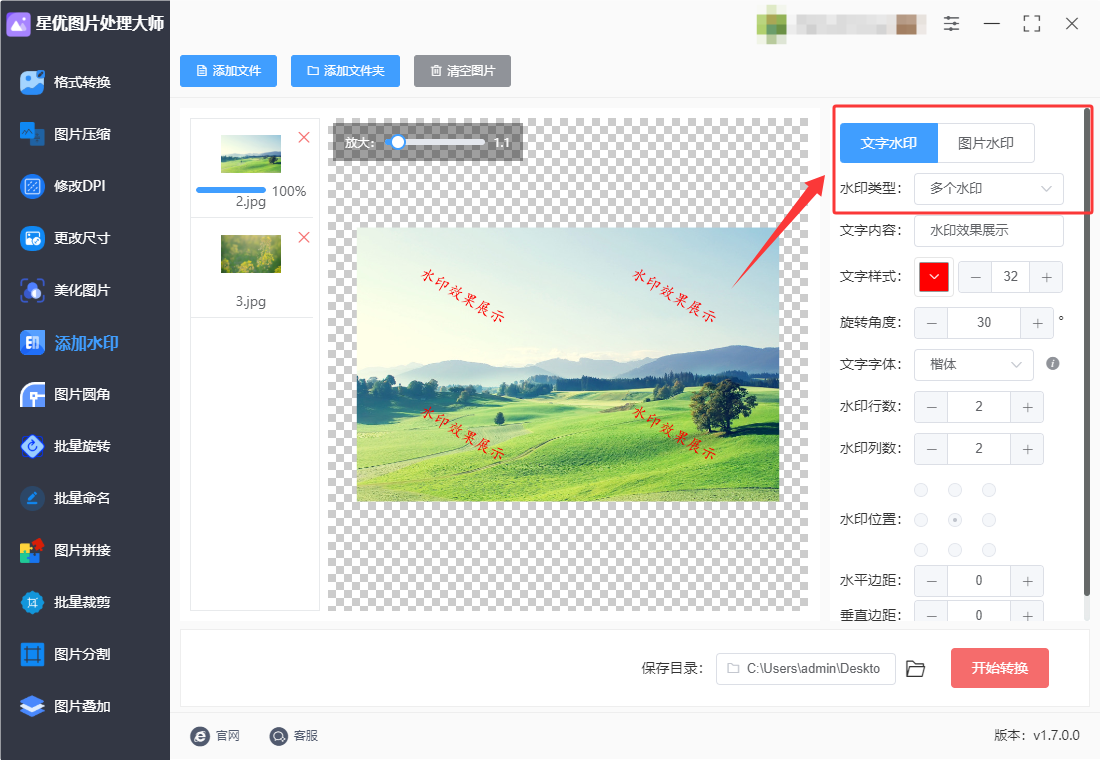Switch to the 图片水印 tab
Viewport: 1100px width, 760px height.
tap(986, 143)
